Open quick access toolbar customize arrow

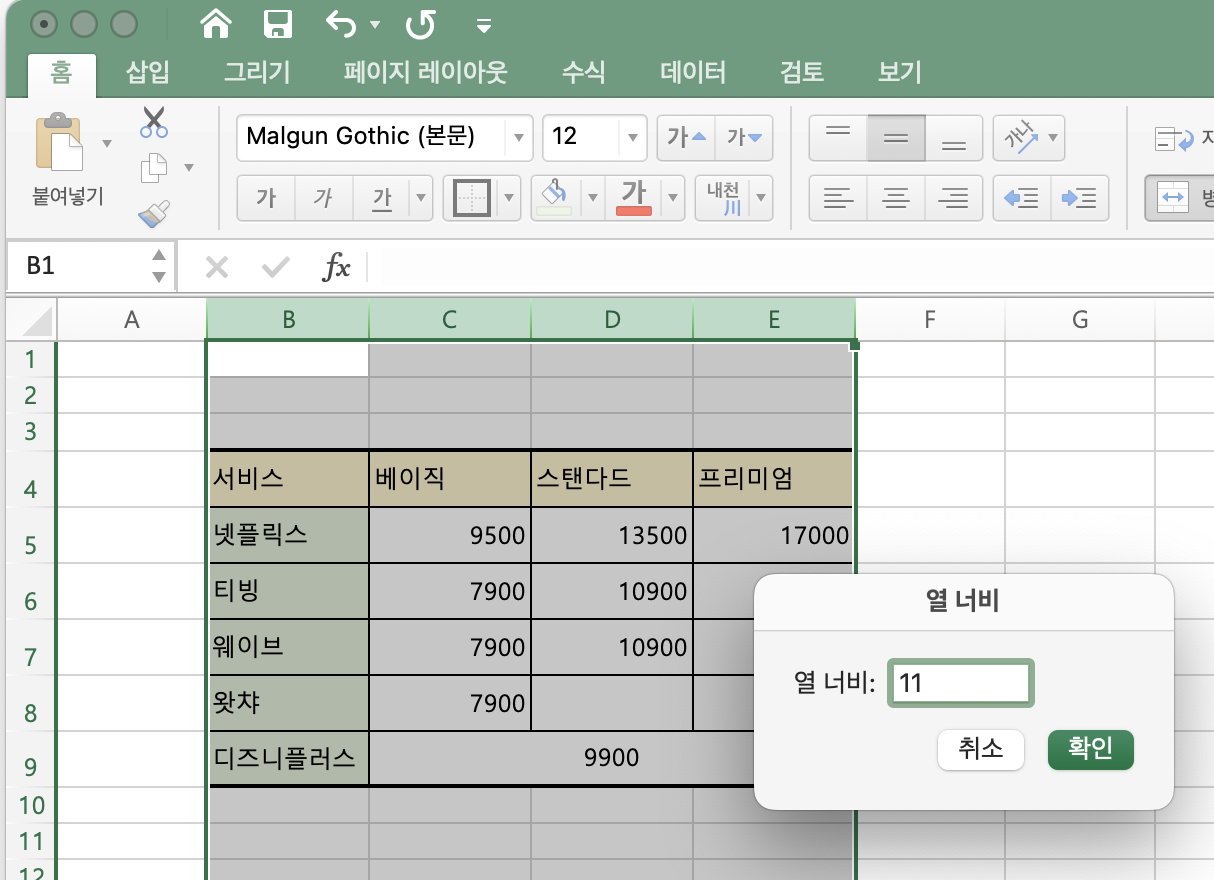484,24
